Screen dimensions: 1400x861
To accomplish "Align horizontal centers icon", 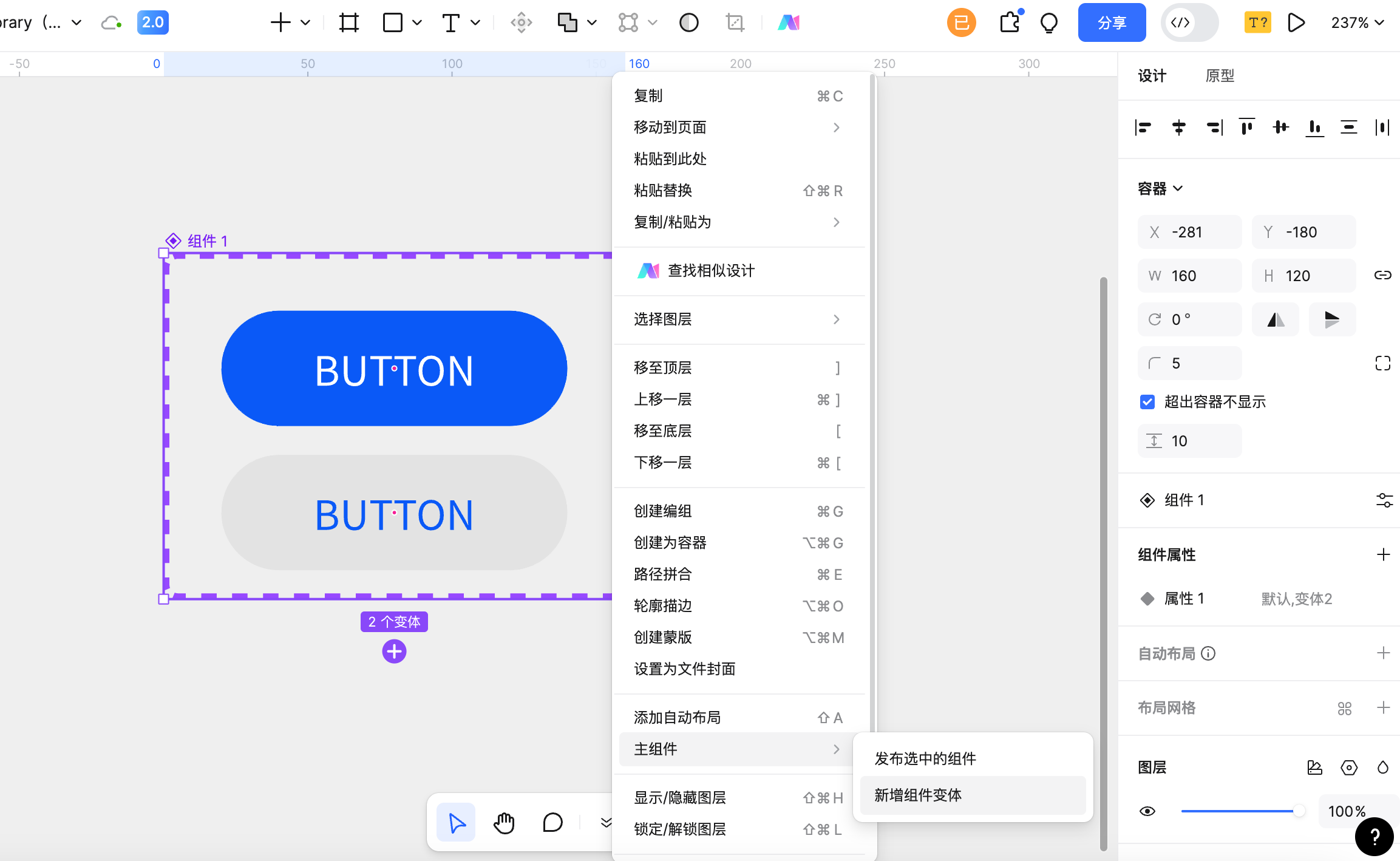I will point(1179,128).
